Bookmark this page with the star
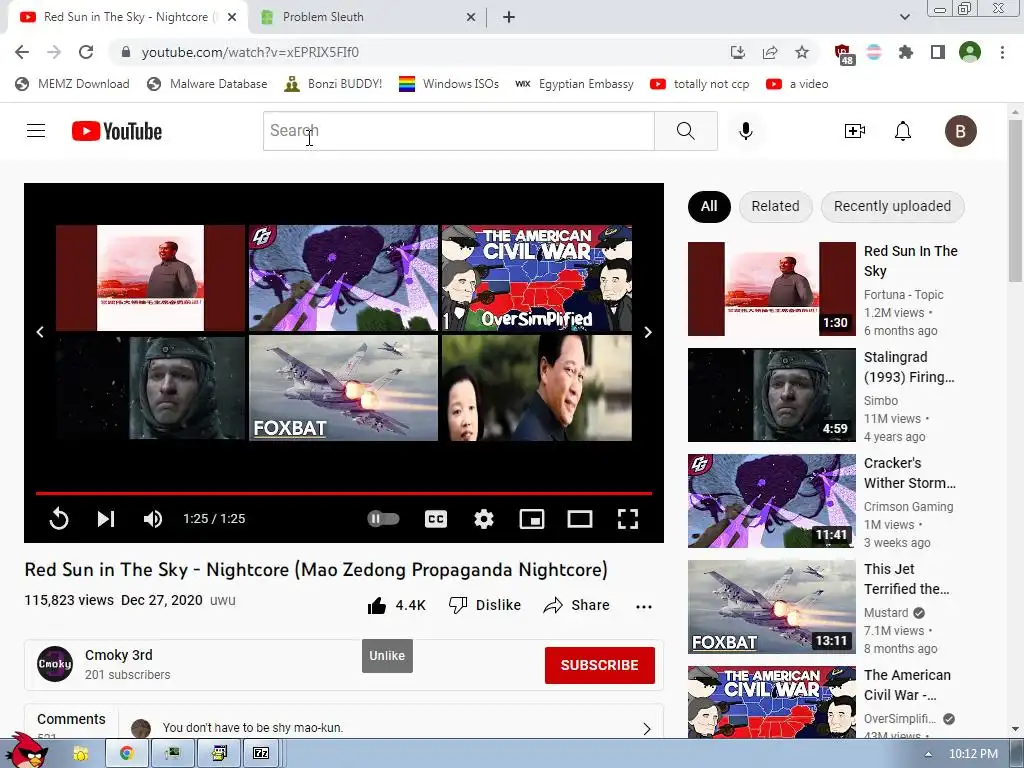 click(802, 52)
